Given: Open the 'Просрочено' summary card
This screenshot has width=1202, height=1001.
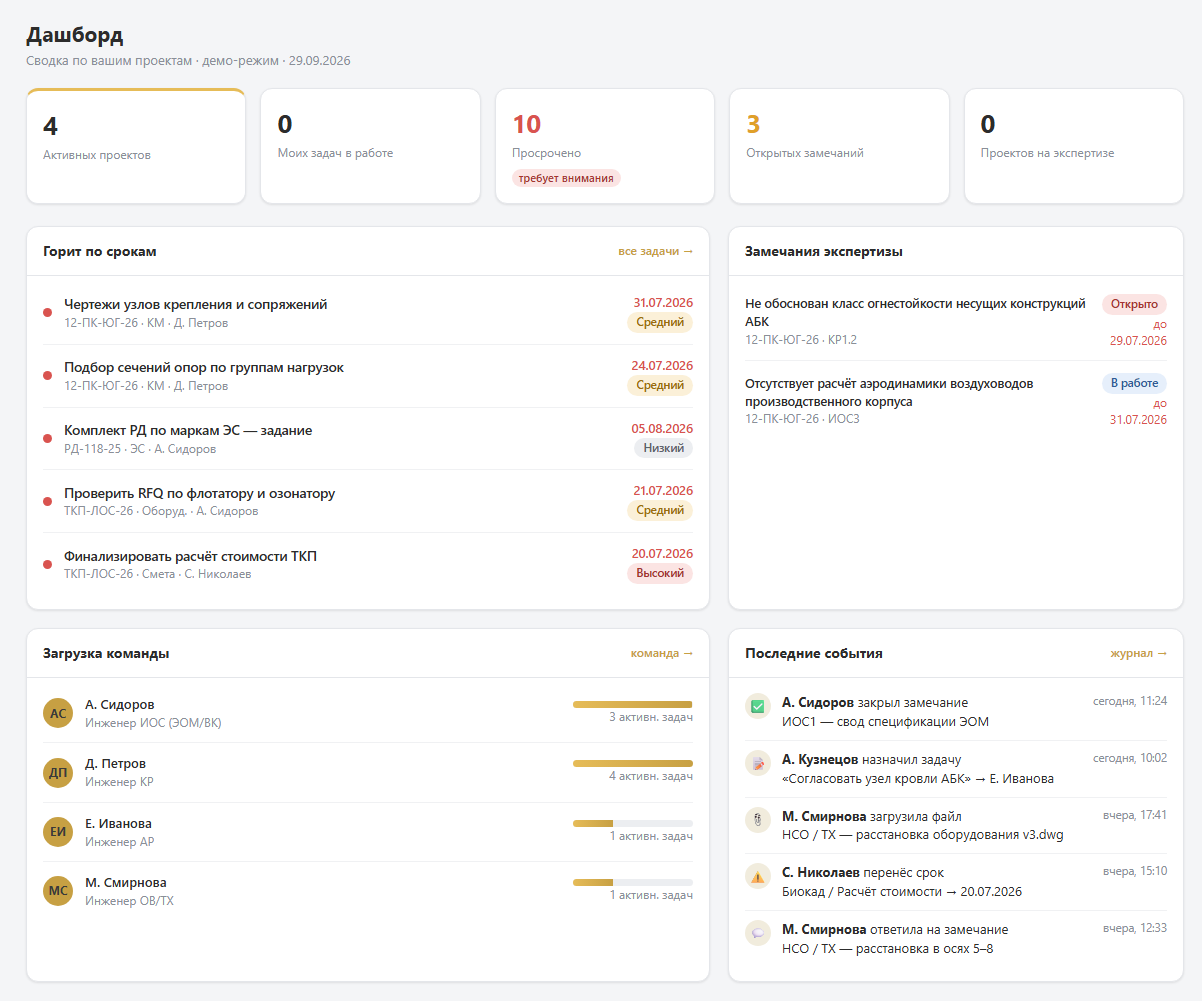Looking at the screenshot, I should pos(605,146).
